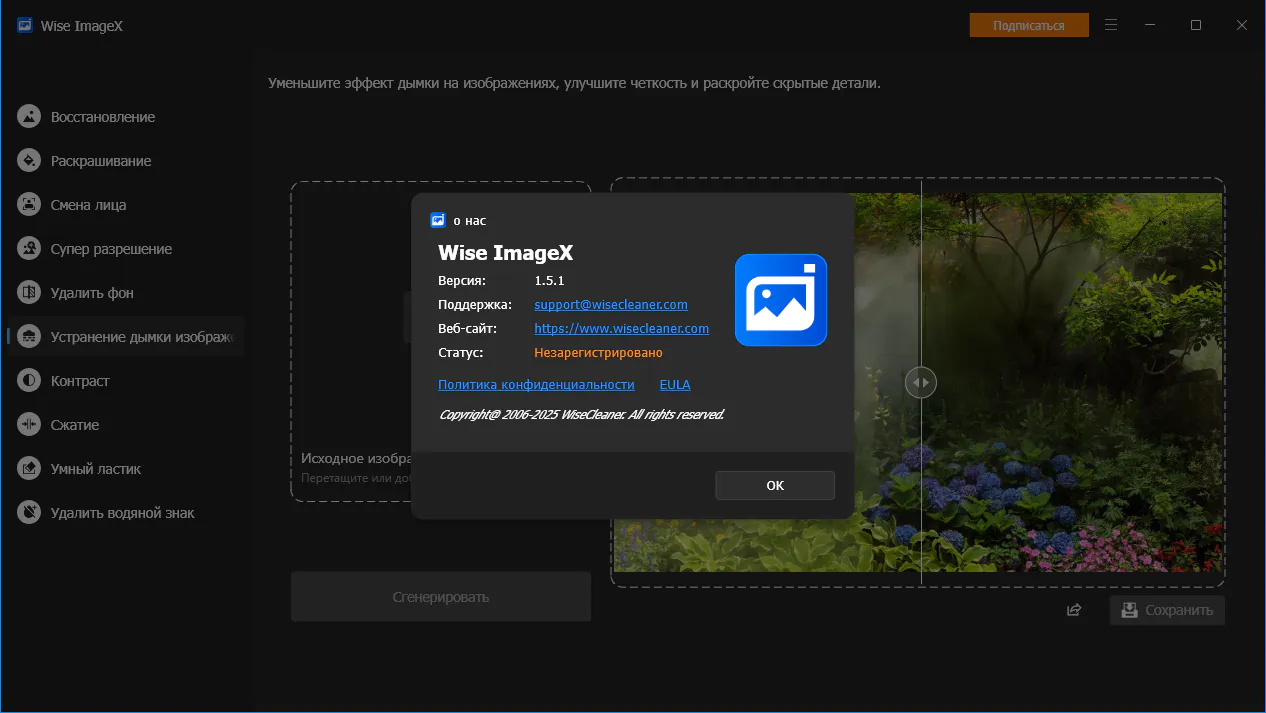
Task: Select Контраст in the sidebar
Action: point(80,381)
